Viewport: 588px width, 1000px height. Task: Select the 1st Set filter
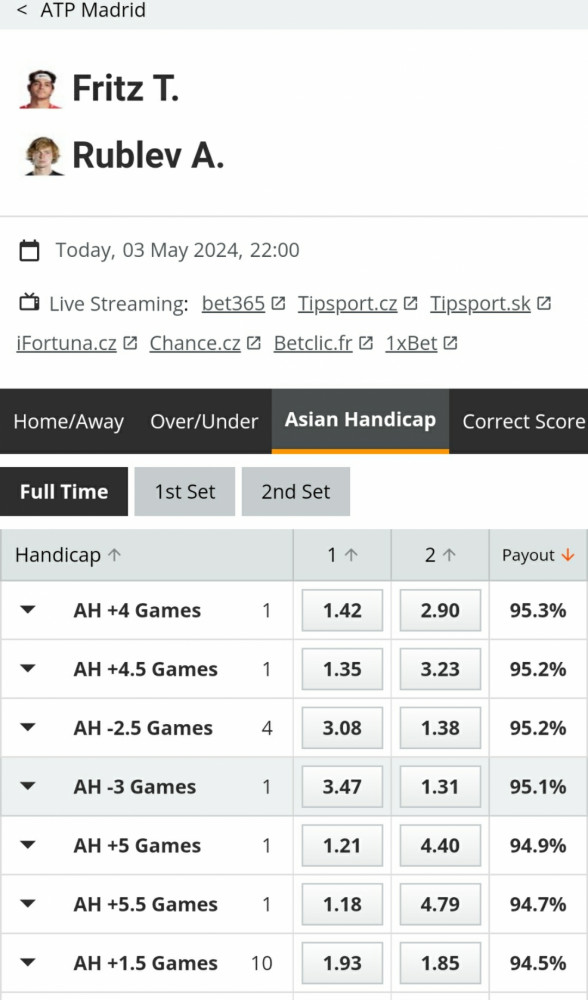coord(185,492)
